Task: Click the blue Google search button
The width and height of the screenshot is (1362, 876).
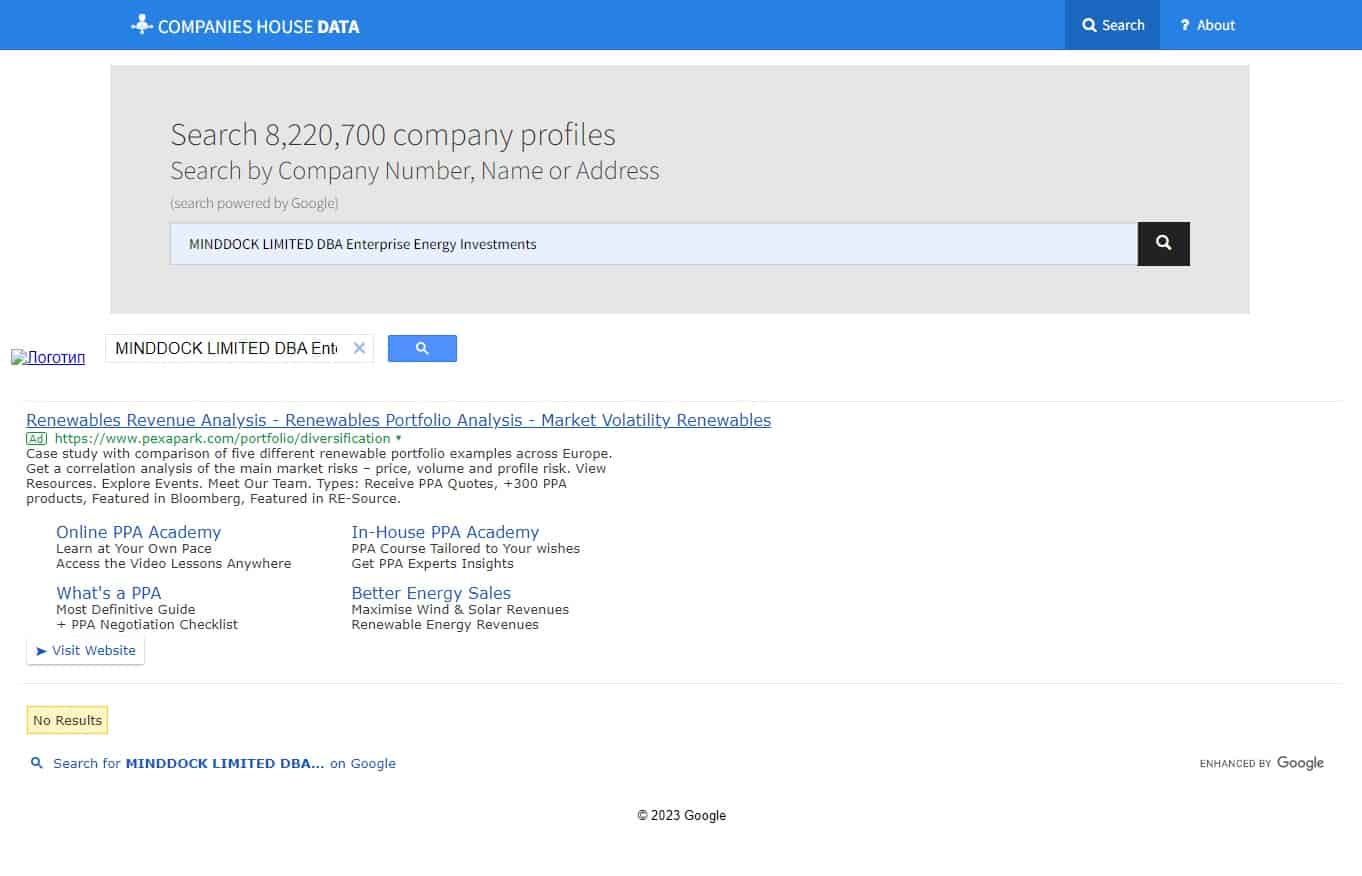Action: (x=422, y=348)
